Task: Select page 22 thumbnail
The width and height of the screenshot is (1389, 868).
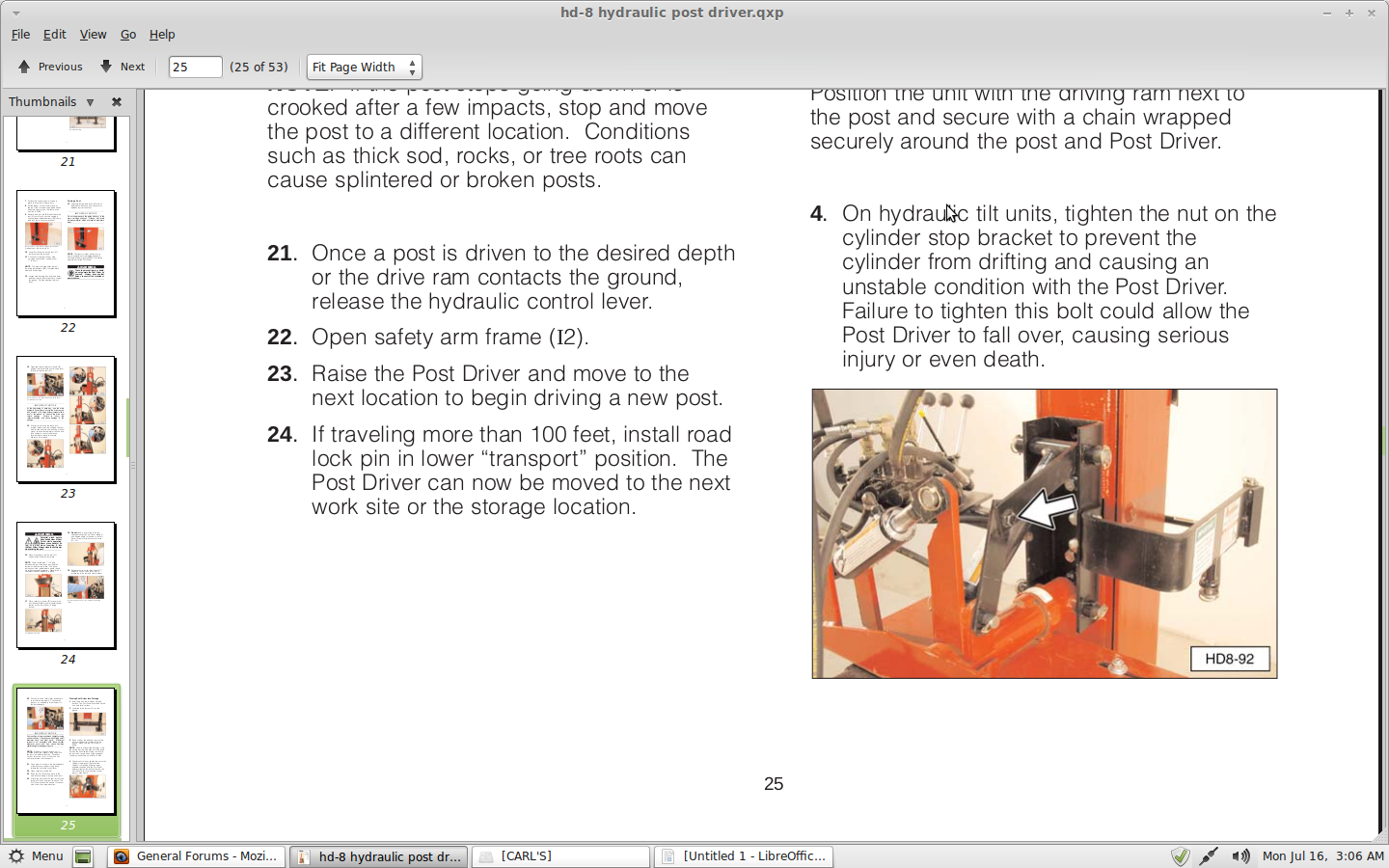Action: coord(67,254)
